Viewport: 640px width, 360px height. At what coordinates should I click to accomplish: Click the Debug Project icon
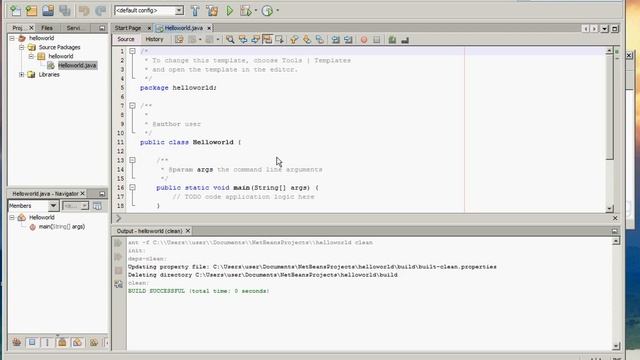[x=246, y=11]
